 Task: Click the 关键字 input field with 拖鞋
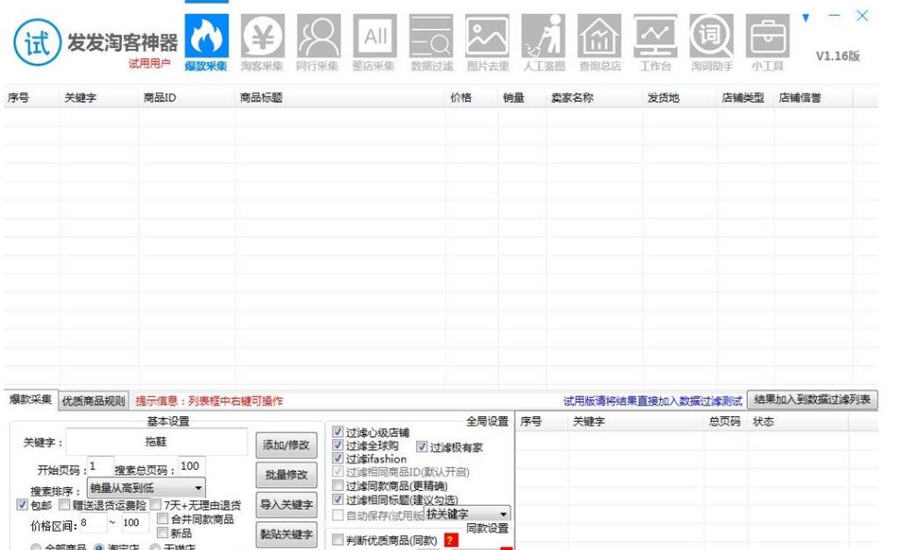click(x=157, y=441)
